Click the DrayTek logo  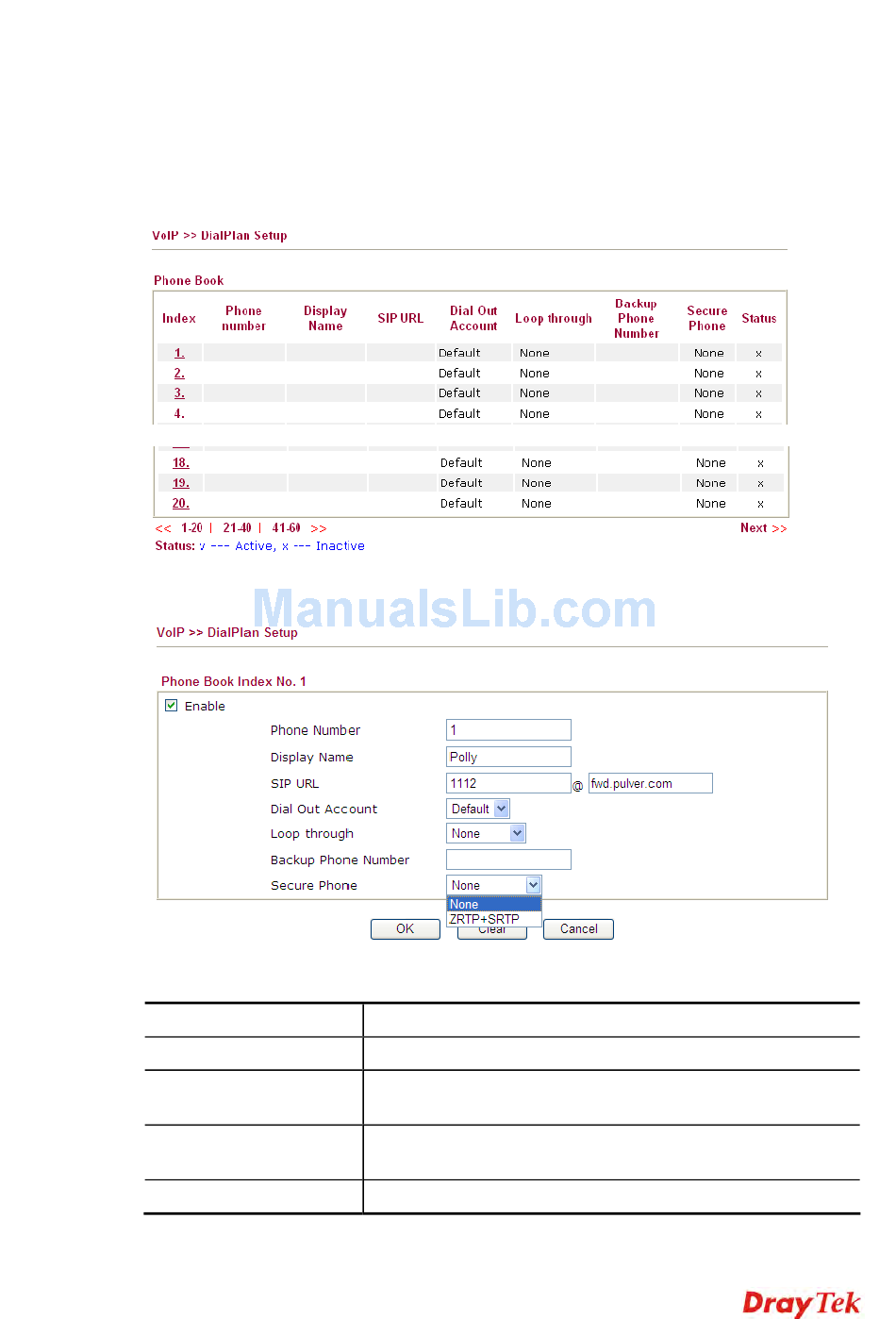coord(802,1303)
